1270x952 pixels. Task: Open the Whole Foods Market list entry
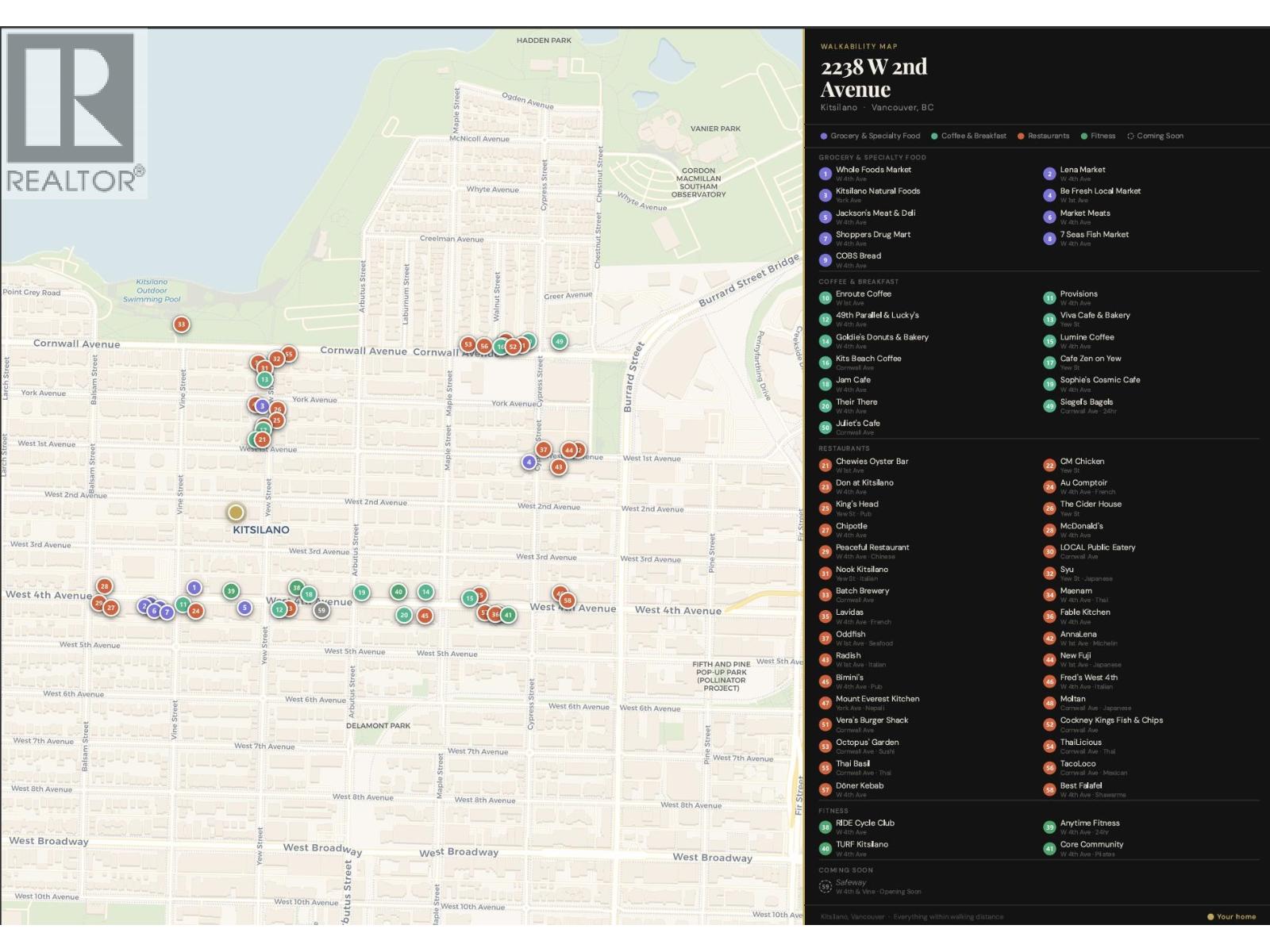tap(873, 170)
